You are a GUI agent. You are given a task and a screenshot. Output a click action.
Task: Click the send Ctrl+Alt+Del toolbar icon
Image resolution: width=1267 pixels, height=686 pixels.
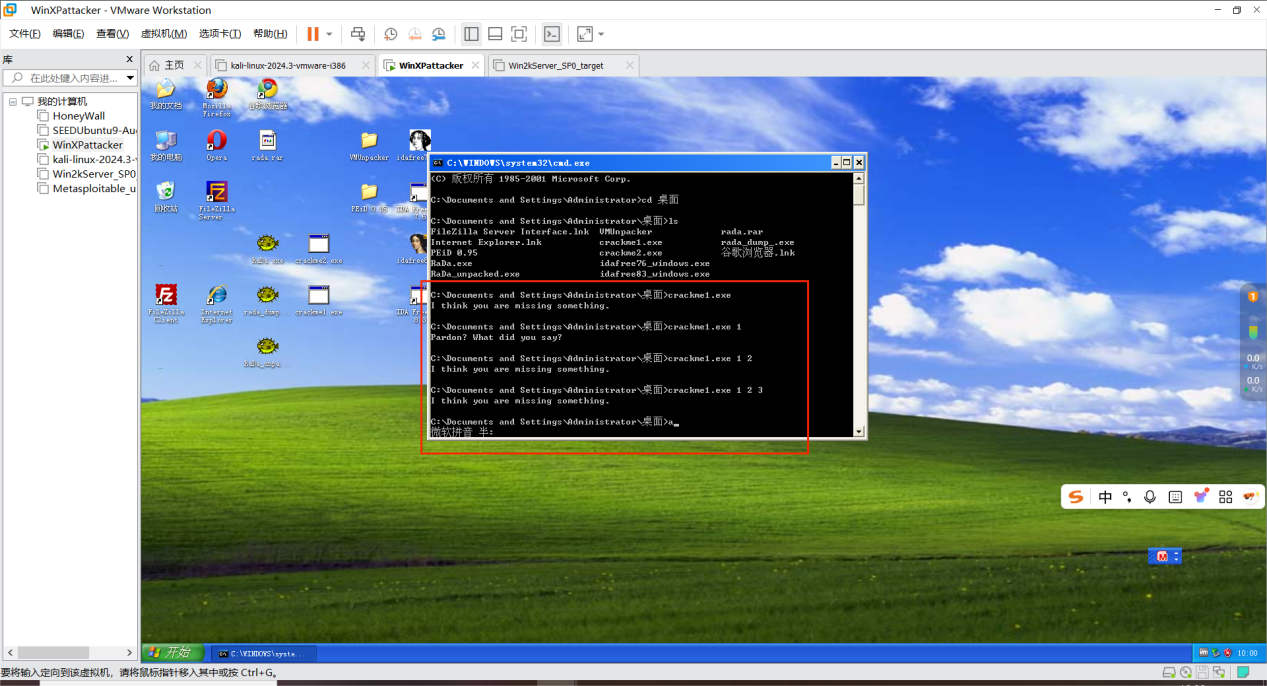(x=357, y=34)
